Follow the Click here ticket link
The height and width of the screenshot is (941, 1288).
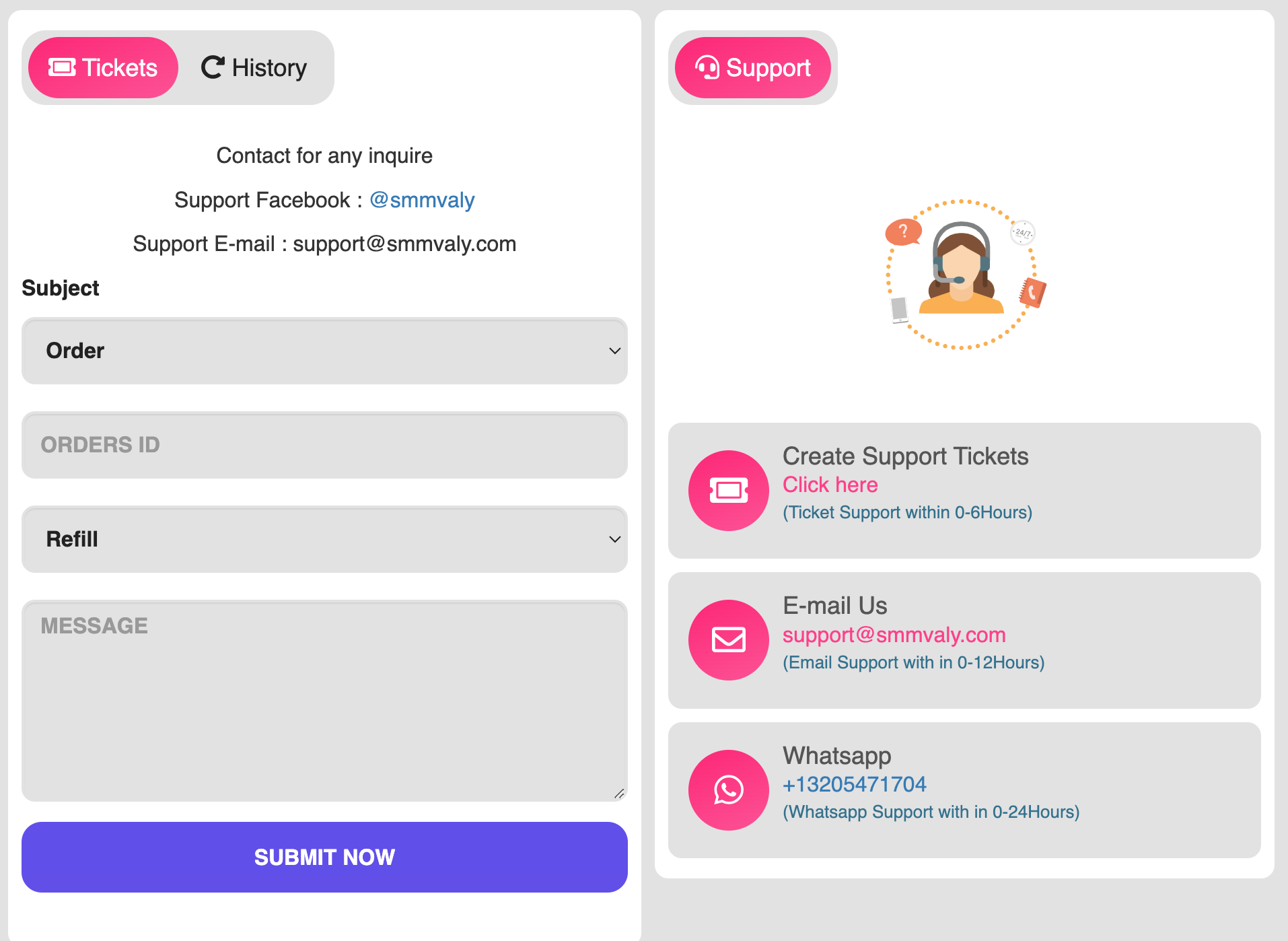coord(830,485)
